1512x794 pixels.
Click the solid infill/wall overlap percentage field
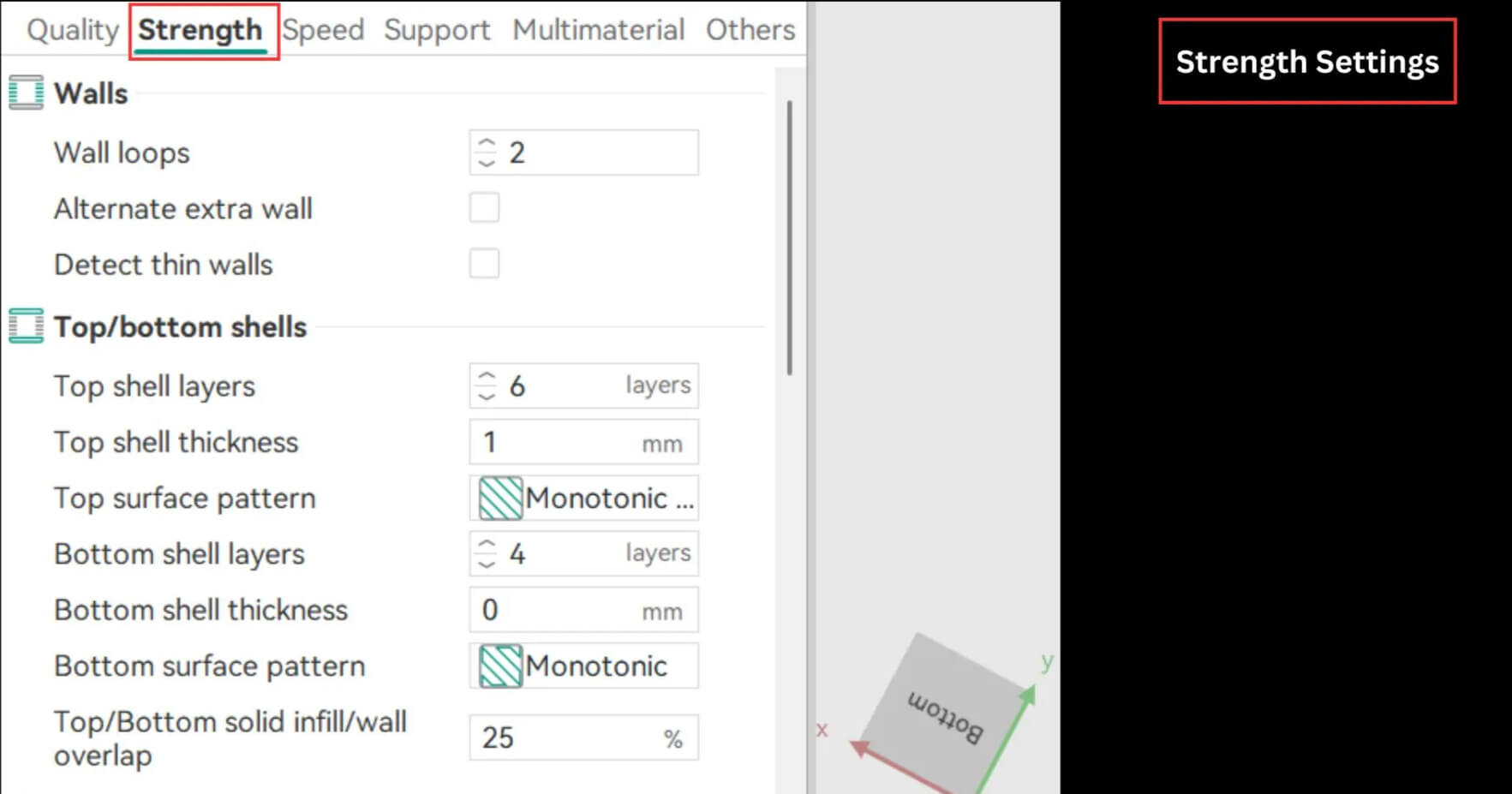565,737
